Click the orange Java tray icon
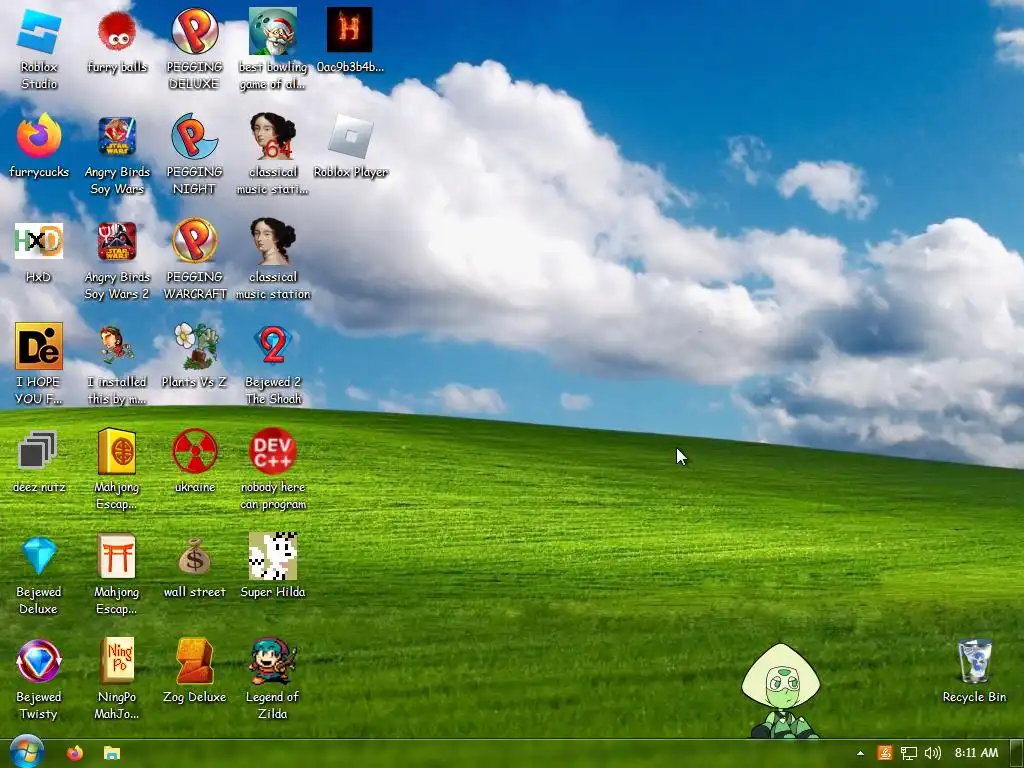 885,753
